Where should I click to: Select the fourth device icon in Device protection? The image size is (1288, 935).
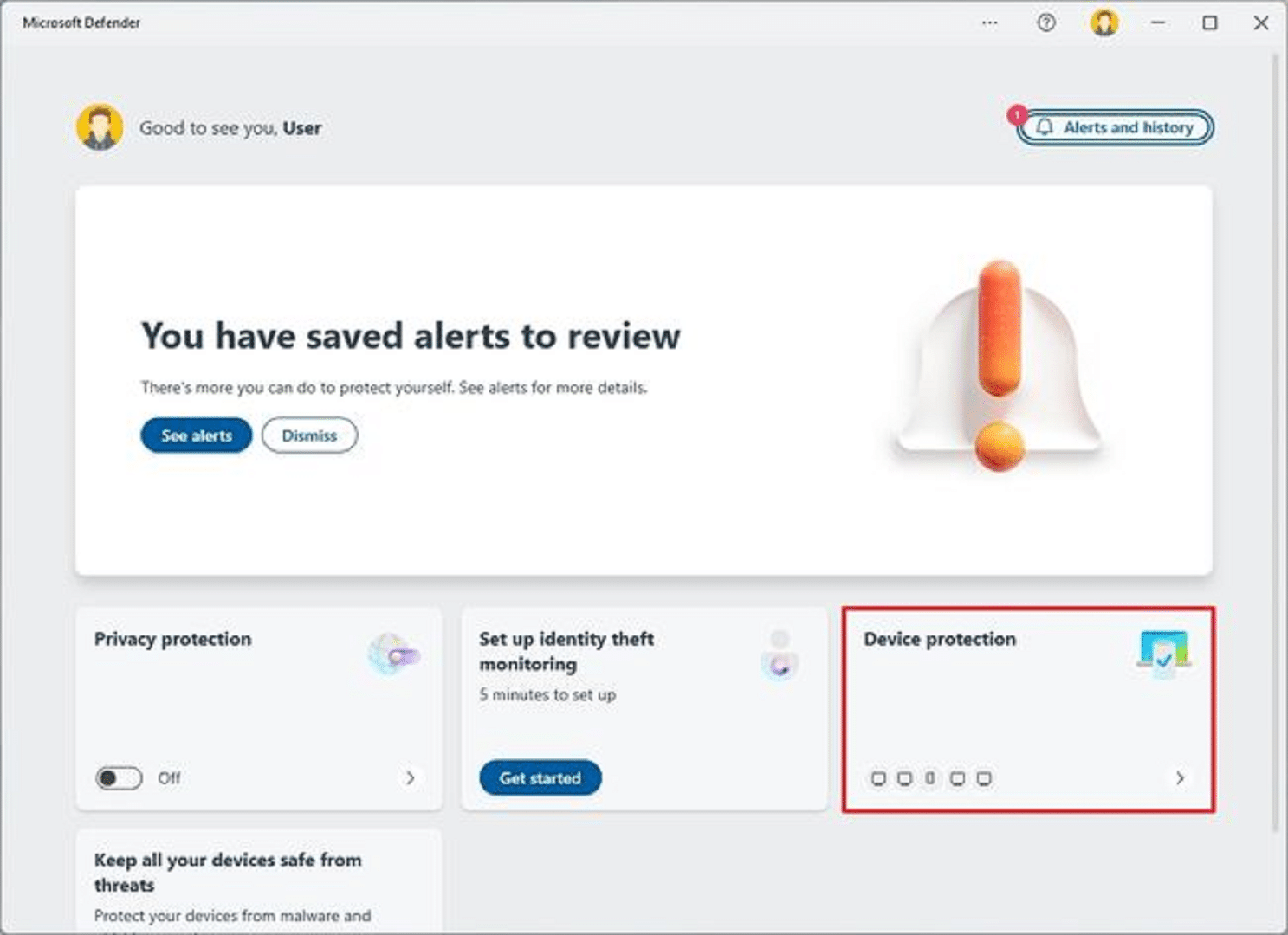click(957, 778)
